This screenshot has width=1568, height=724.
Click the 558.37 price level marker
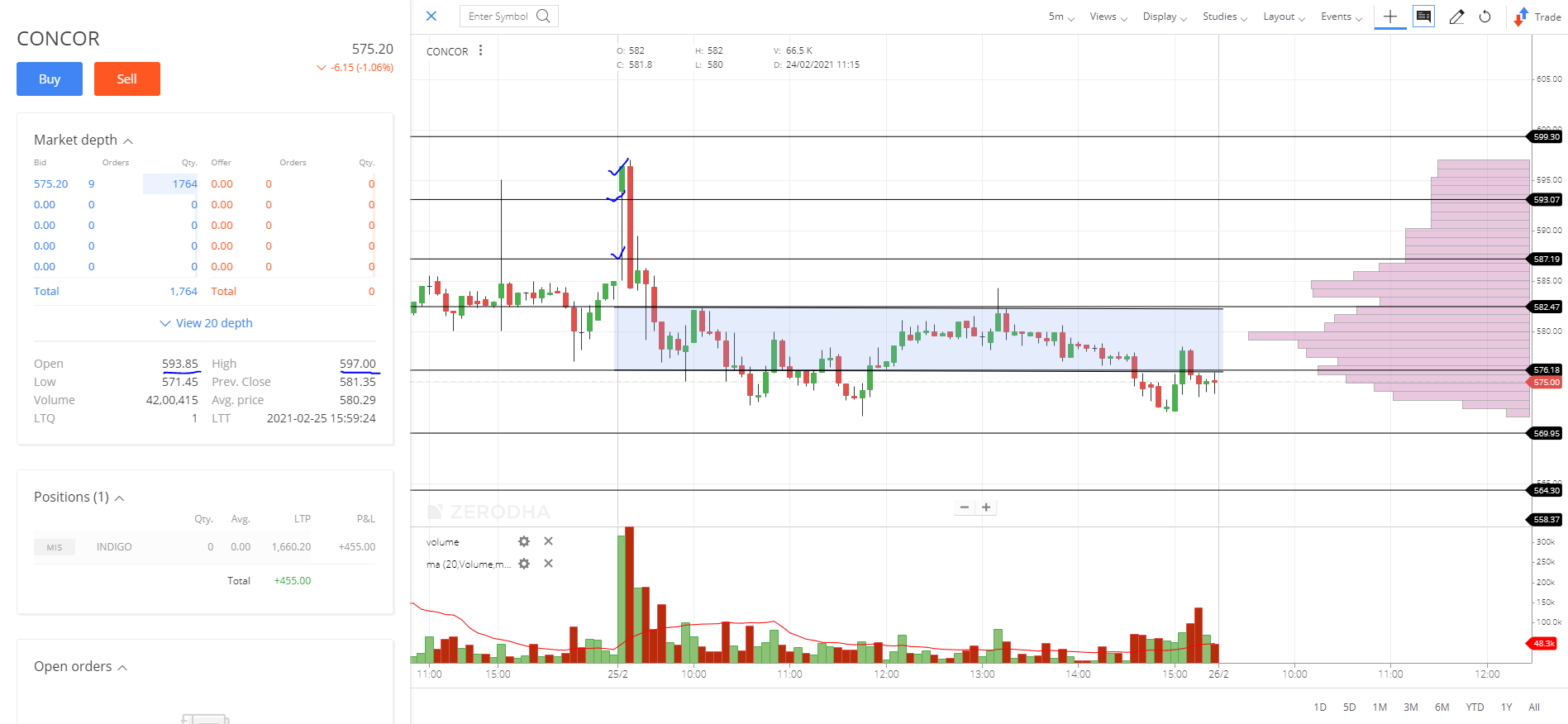point(1545,520)
